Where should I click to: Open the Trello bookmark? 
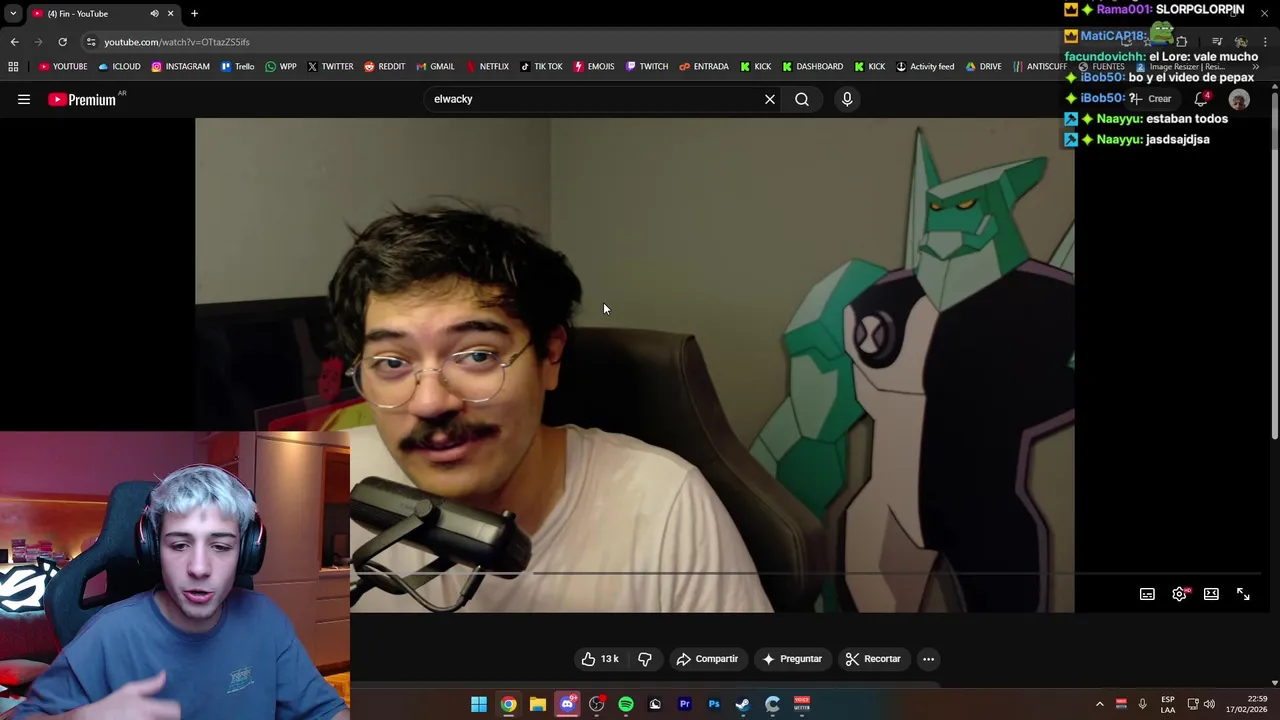[x=237, y=67]
